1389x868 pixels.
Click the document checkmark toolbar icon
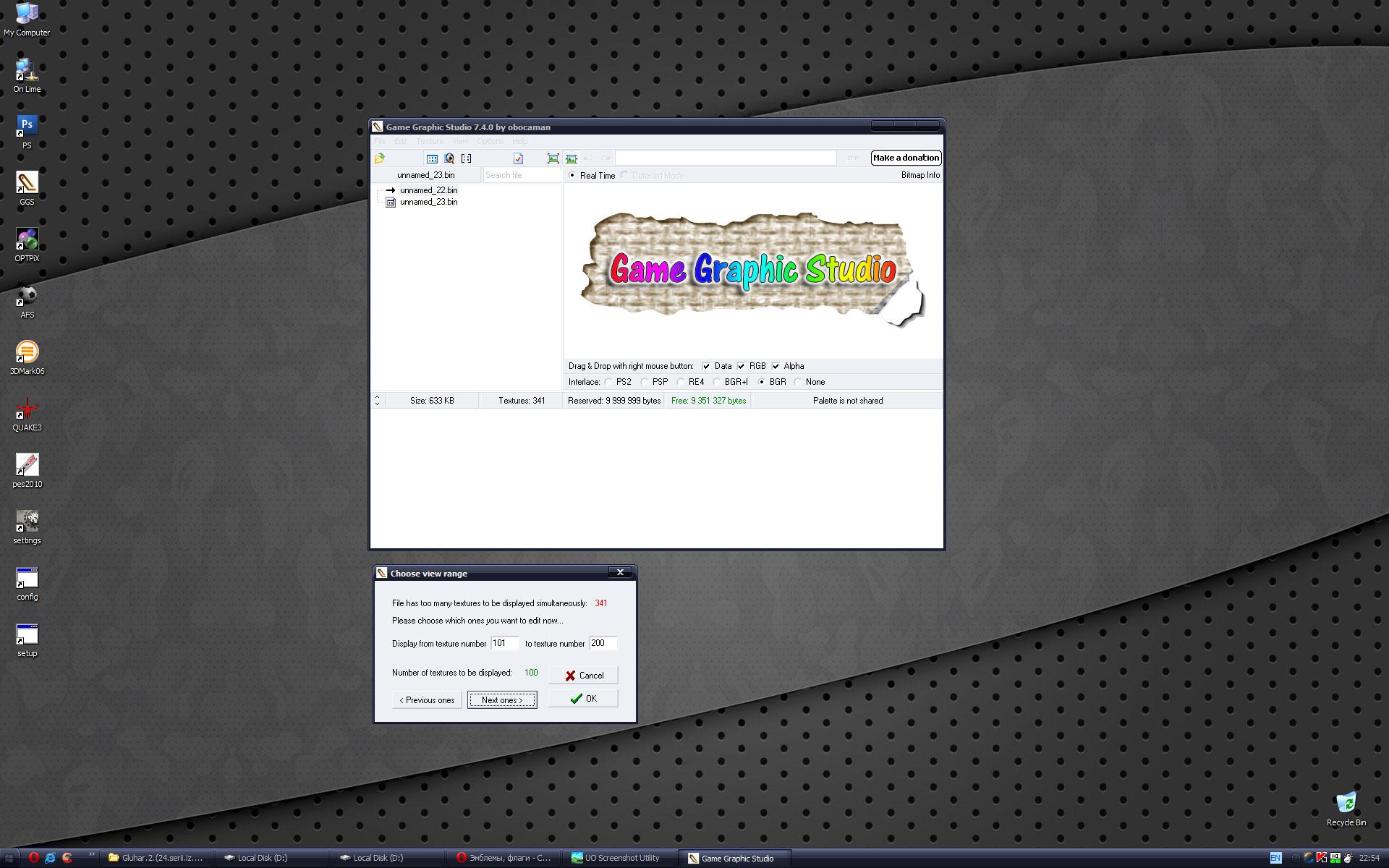pos(518,158)
